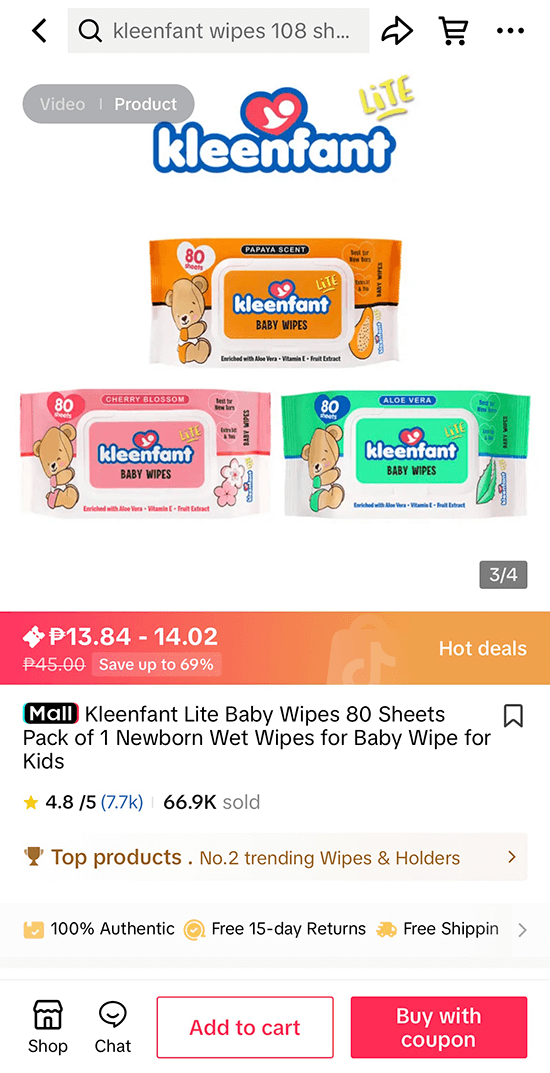This screenshot has height=1073, width=550.
Task: Click the kleenfant wipes search field
Action: 218,31
